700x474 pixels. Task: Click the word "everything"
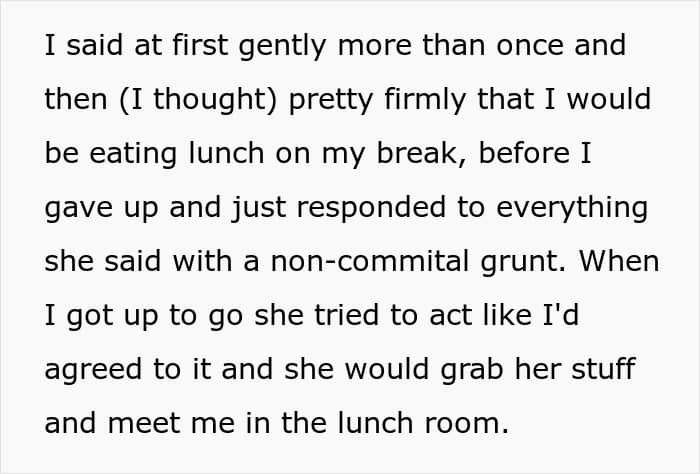(572, 209)
